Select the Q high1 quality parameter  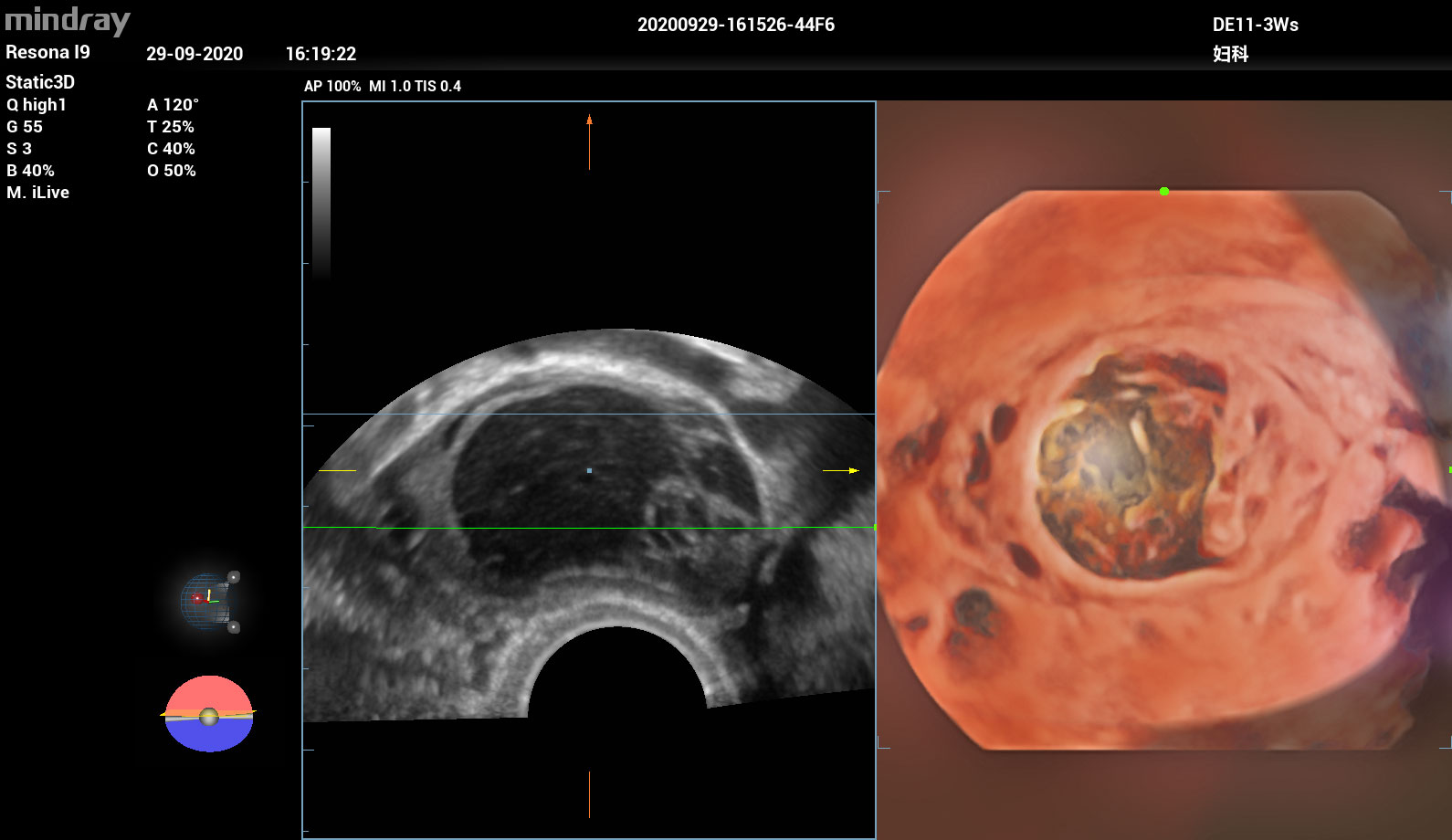point(37,105)
